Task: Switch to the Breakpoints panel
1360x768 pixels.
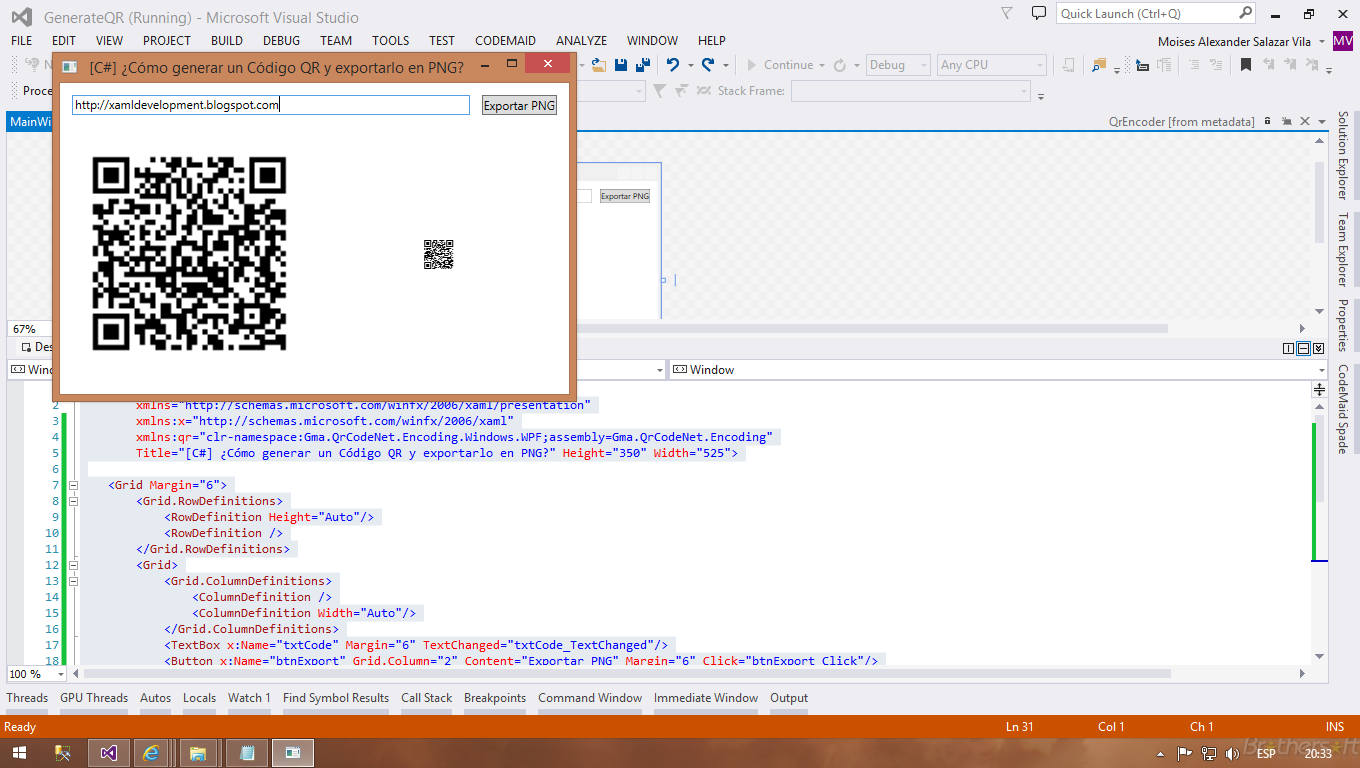Action: (495, 697)
